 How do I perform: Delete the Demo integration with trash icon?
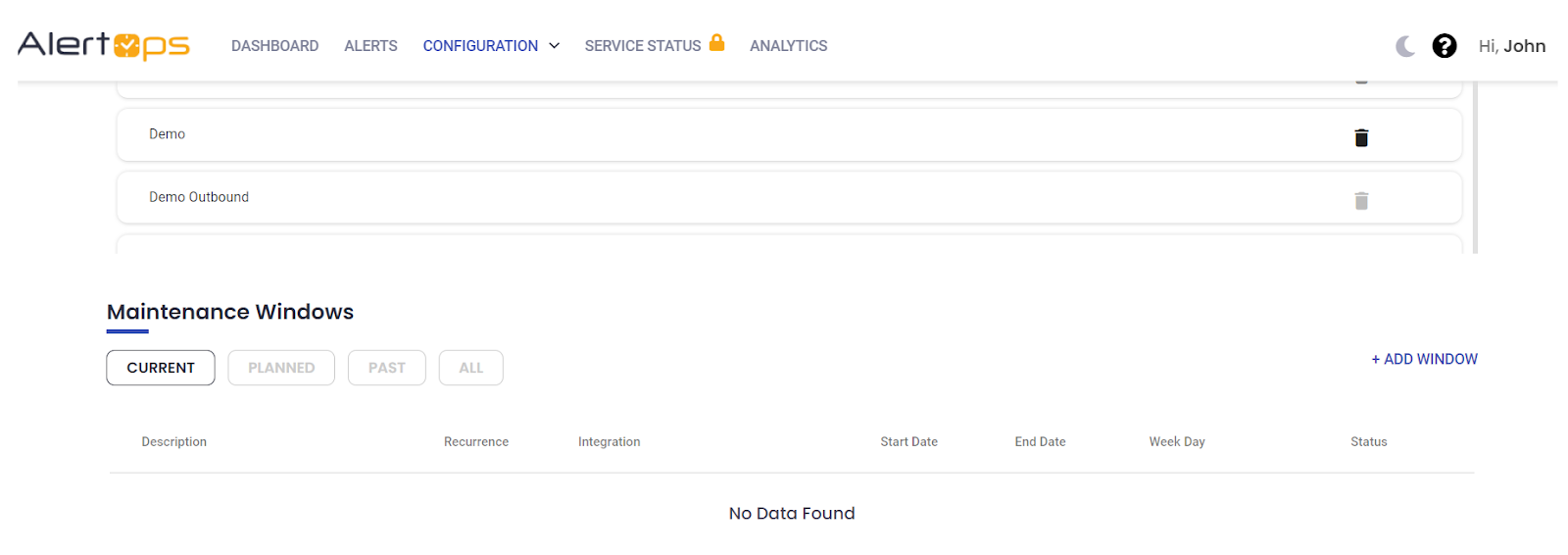coord(1360,138)
